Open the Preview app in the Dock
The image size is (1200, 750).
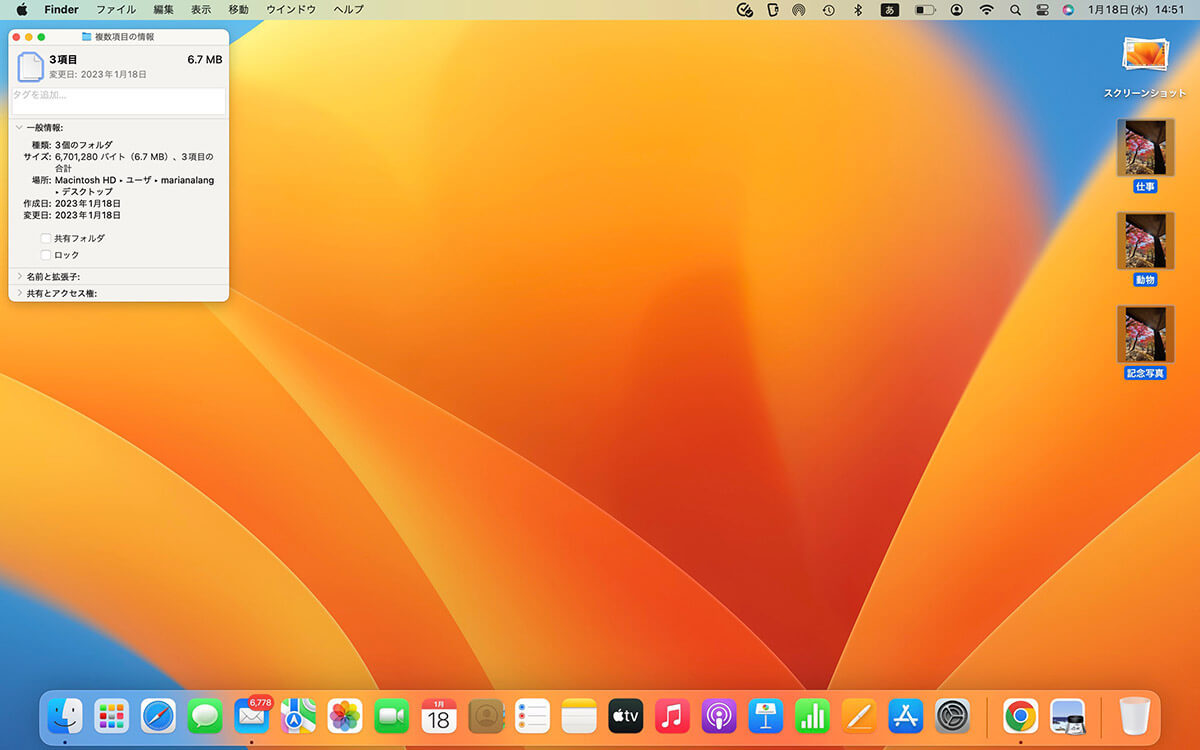click(x=1068, y=716)
